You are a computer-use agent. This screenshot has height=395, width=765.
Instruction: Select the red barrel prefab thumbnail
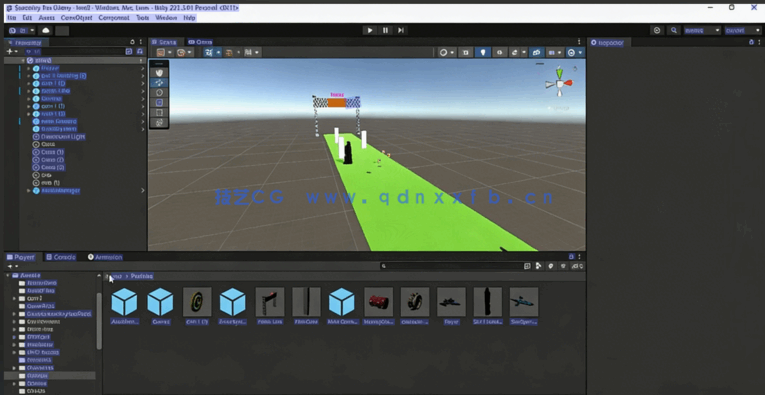point(379,302)
